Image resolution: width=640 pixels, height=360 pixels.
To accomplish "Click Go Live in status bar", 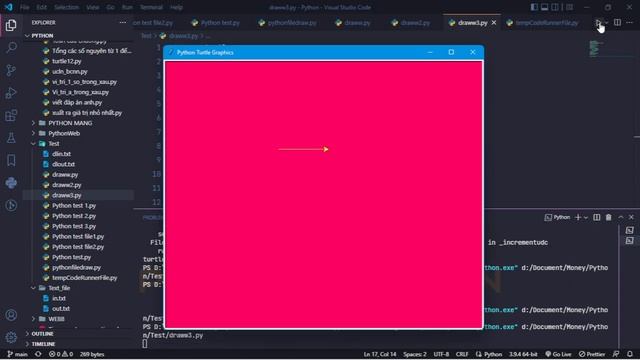I will [x=558, y=354].
